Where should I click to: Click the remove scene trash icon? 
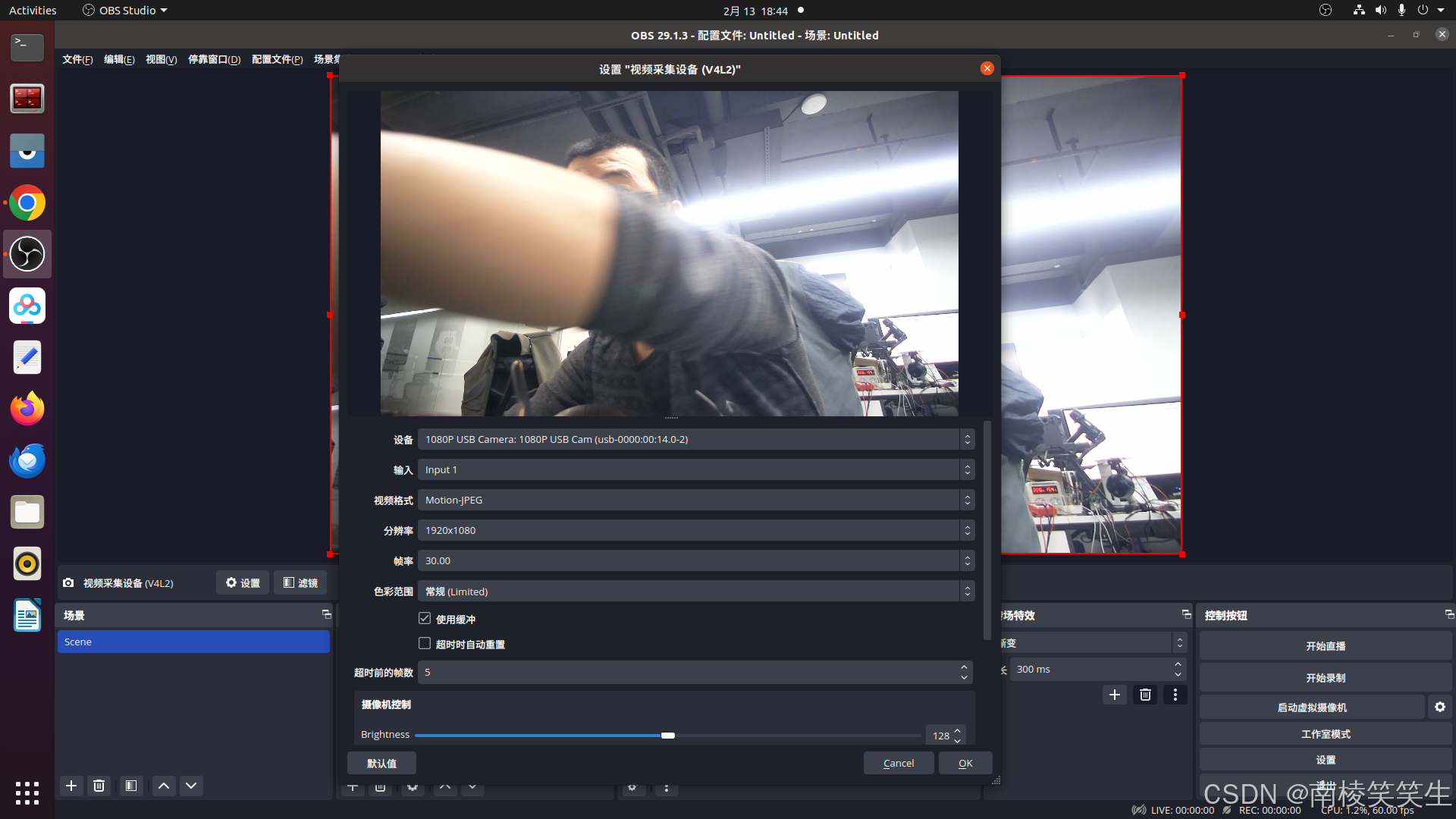tap(99, 786)
